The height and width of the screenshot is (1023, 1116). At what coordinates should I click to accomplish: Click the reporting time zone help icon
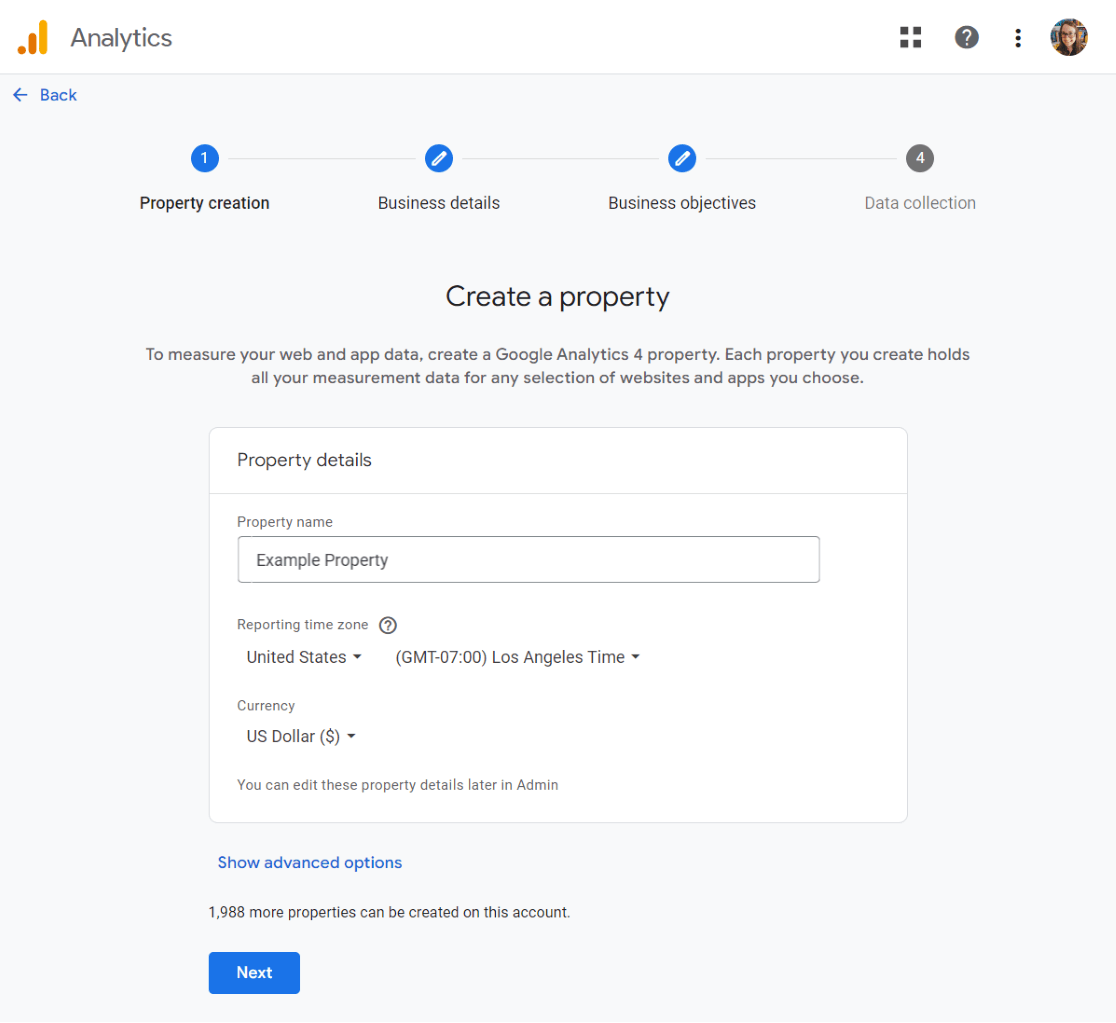(x=388, y=625)
